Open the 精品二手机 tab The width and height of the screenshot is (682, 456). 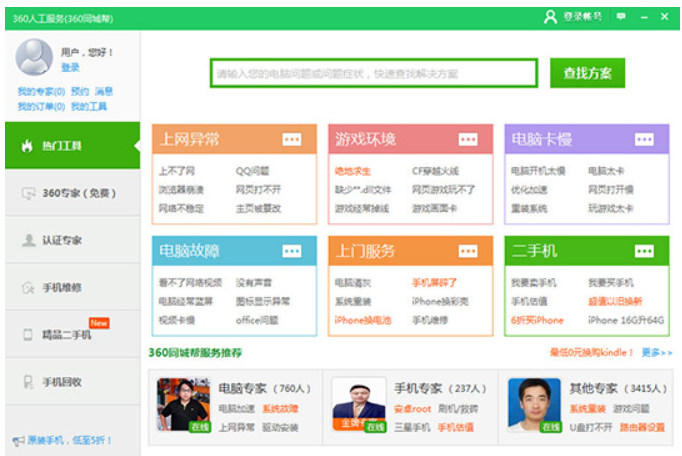click(x=66, y=335)
